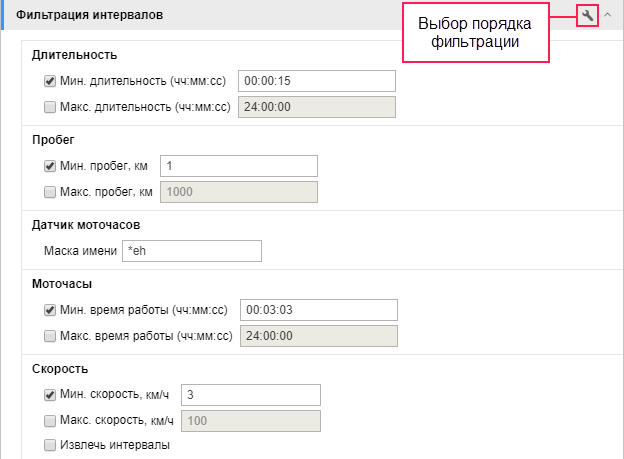Enable Макс. длительность checkbox
This screenshot has width=624, height=459.
(x=50, y=107)
